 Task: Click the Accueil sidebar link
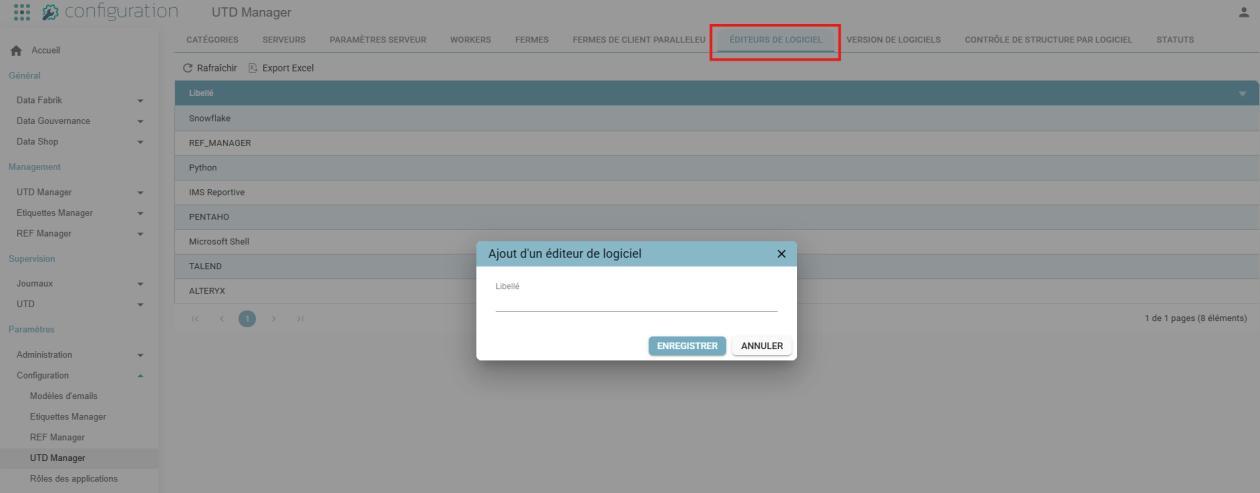[x=46, y=51]
